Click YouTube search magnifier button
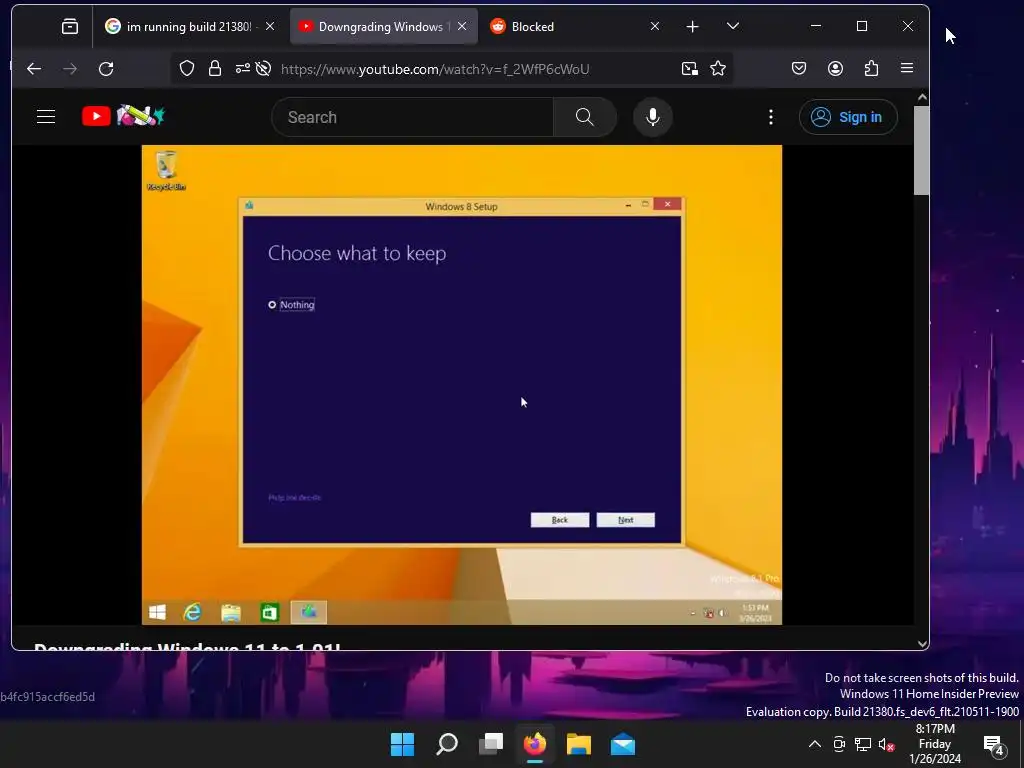Viewport: 1024px width, 768px height. tap(584, 117)
